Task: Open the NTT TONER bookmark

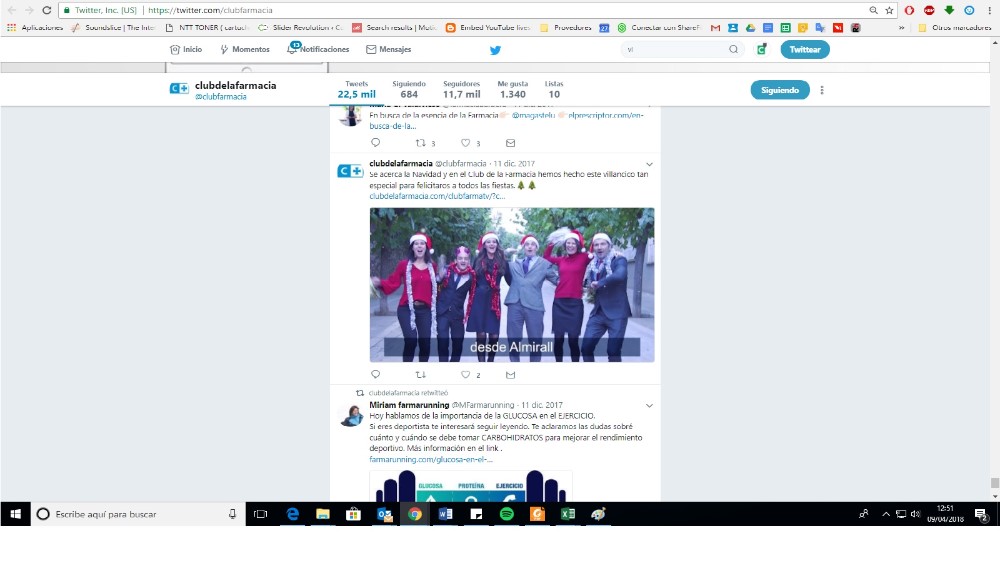Action: (x=207, y=28)
